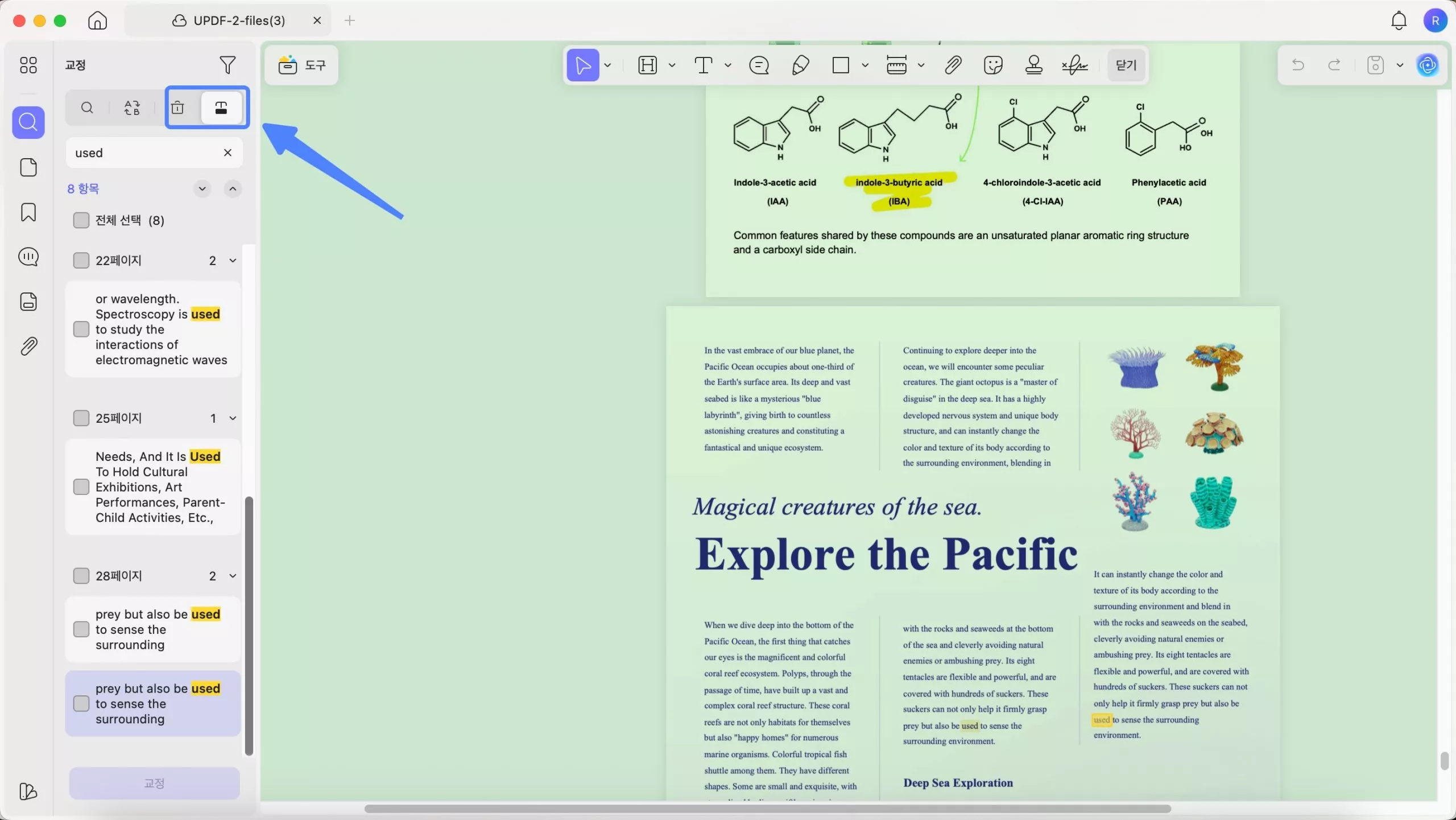Expand the rectangle shape dropdown arrow

pyautogui.click(x=865, y=65)
